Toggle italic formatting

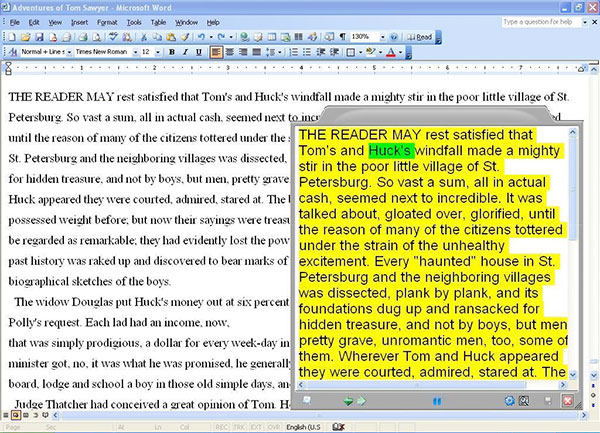tap(185, 52)
